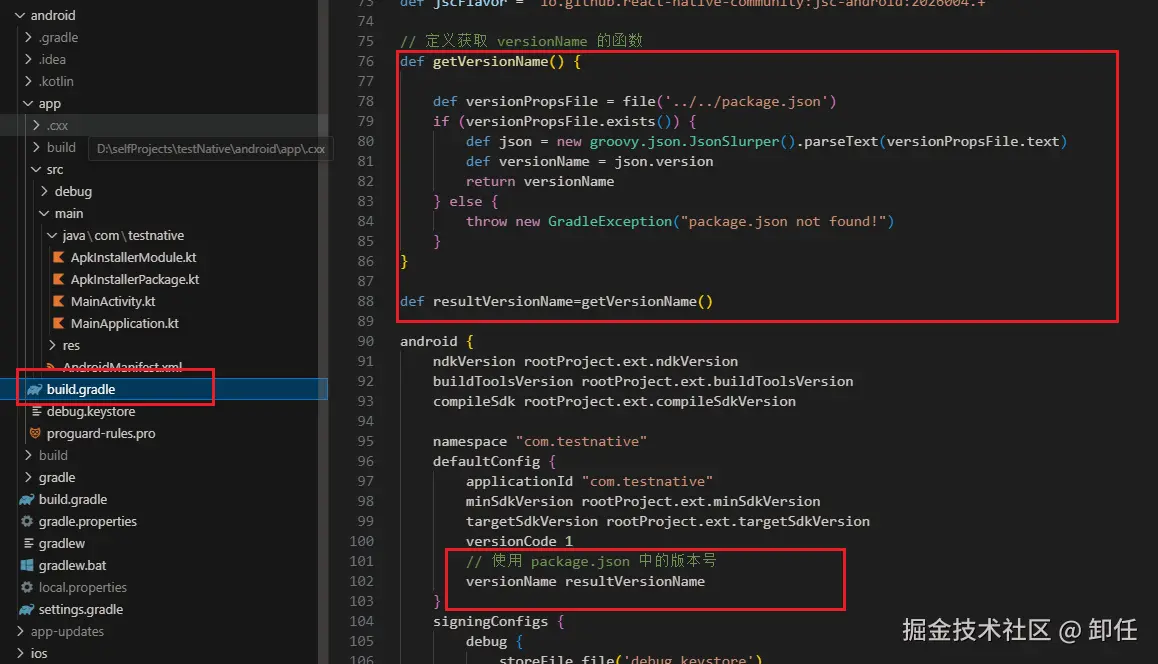Screen dimensions: 1158x664
Task: Click Kotlin icon of ApkInstallerModule.kt
Action: (x=58, y=257)
